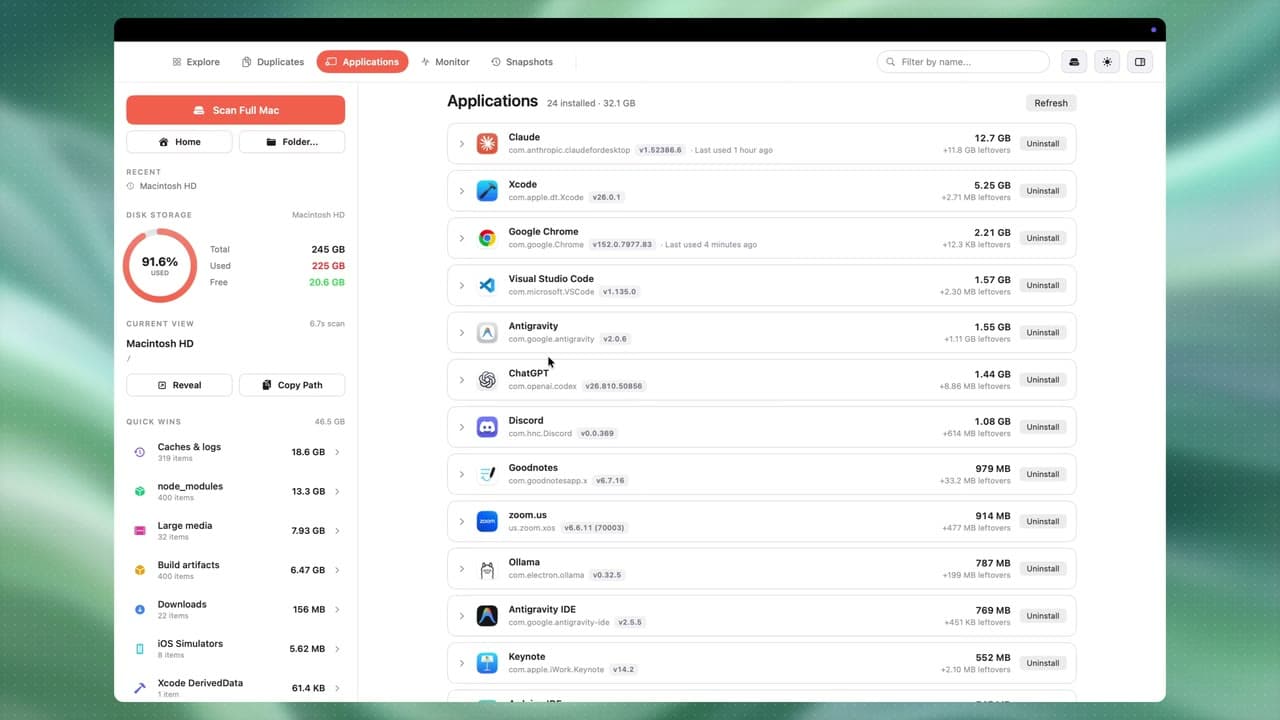Viewport: 1280px width, 720px height.
Task: Open the Snapshots tab
Action: pos(522,62)
